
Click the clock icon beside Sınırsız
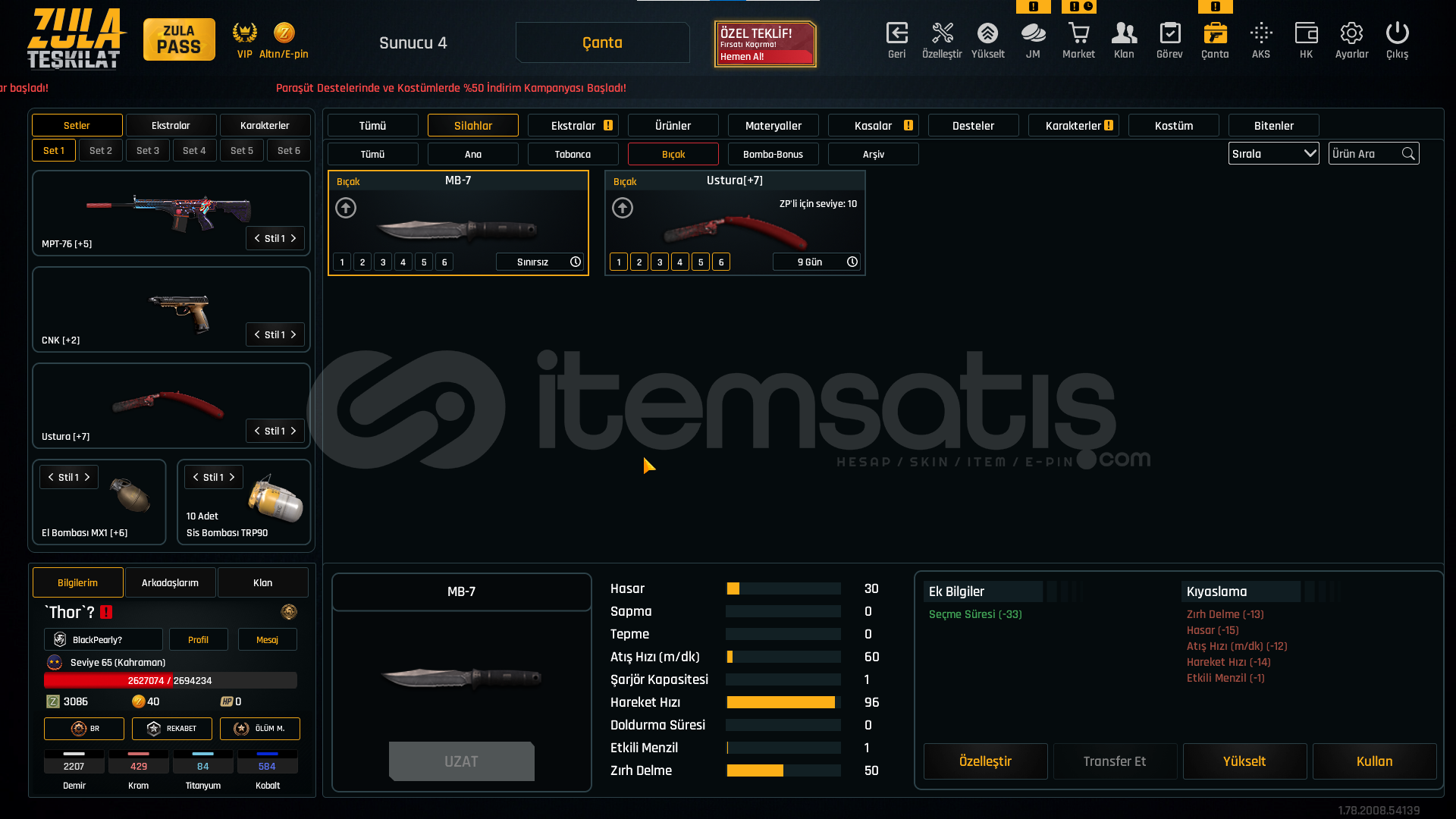tap(576, 262)
